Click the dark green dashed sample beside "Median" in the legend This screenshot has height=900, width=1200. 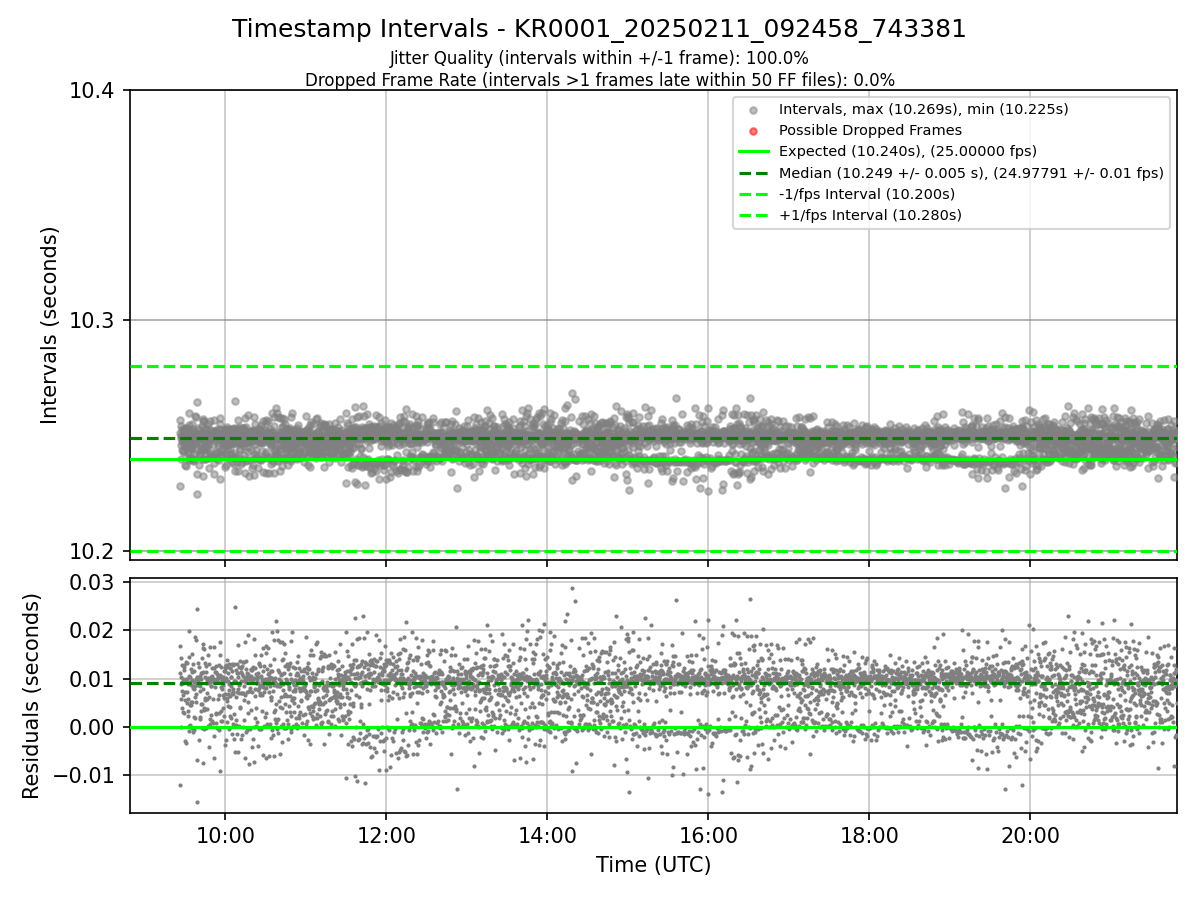[754, 172]
